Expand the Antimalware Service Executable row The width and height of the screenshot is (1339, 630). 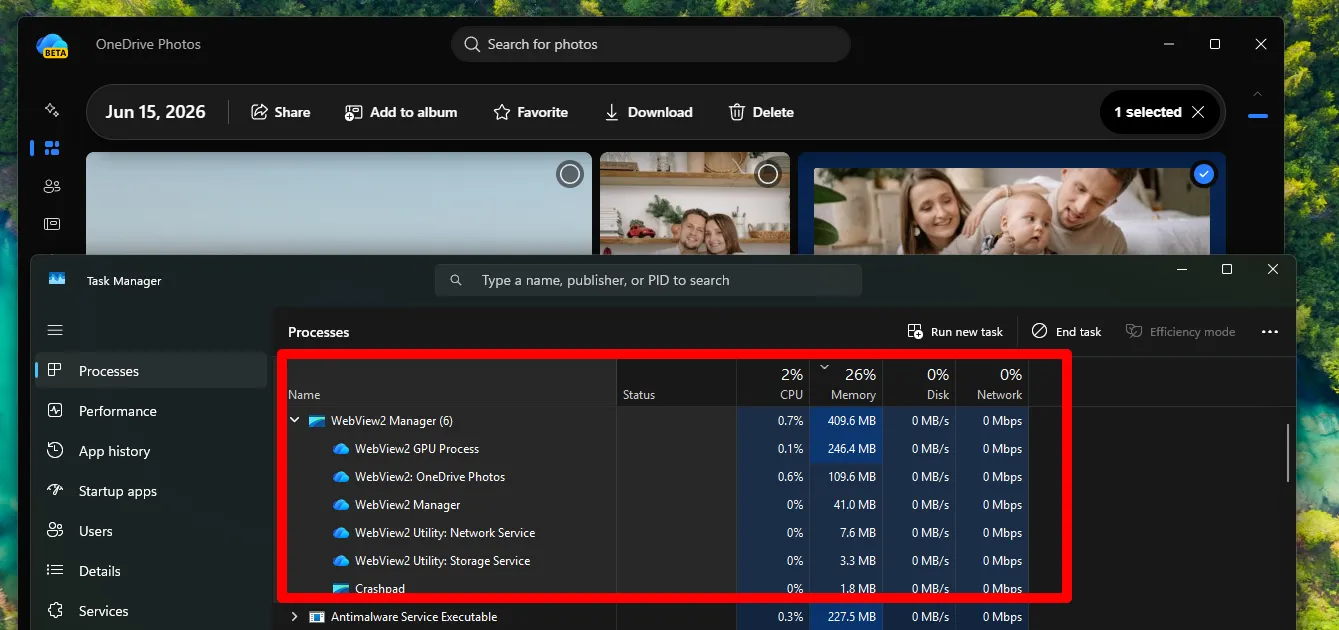point(294,617)
